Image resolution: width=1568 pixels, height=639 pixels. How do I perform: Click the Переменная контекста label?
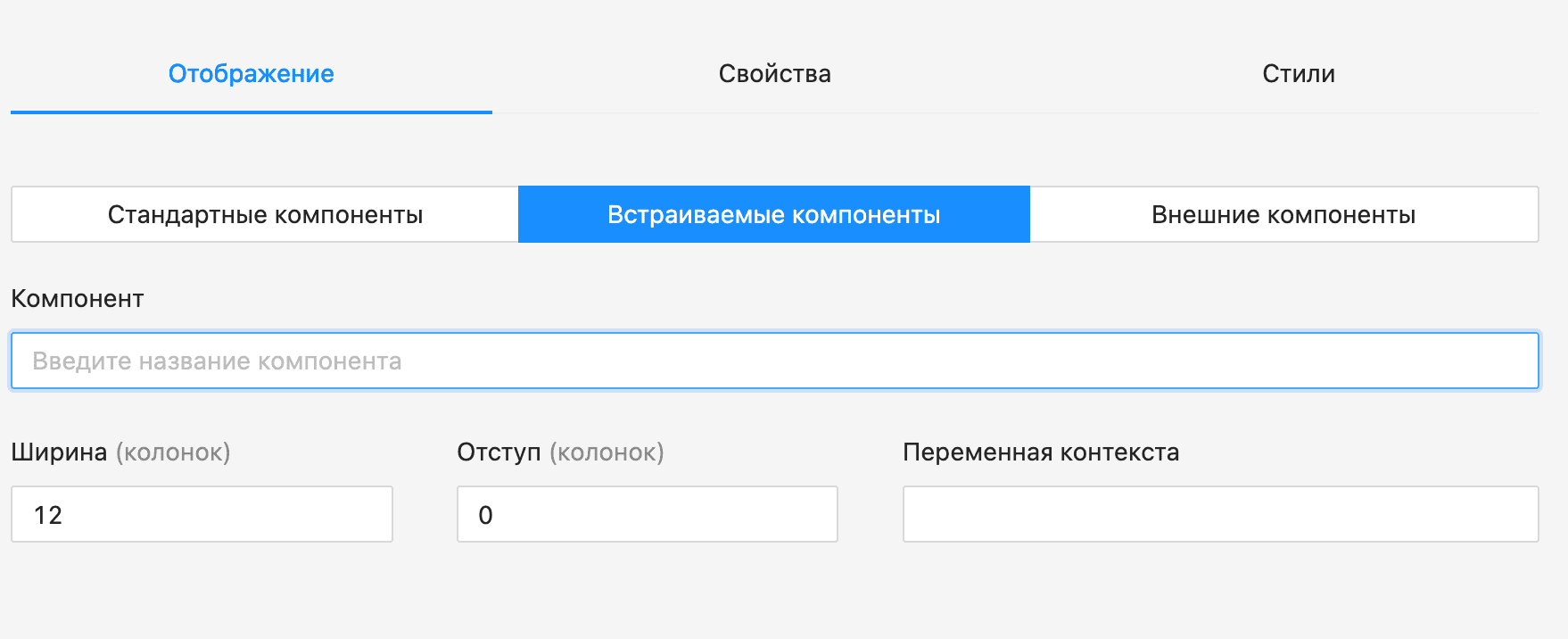tap(1041, 452)
